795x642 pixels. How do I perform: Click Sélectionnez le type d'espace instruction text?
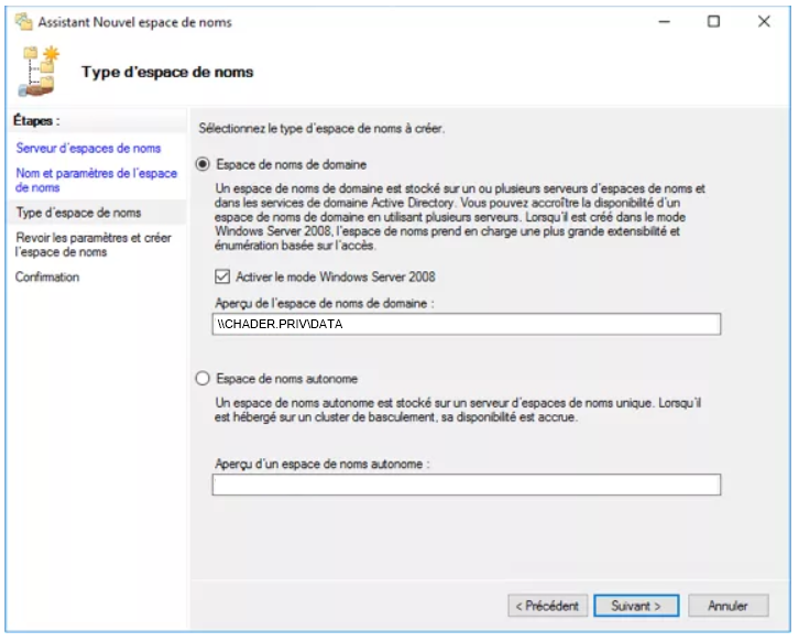coord(321,128)
